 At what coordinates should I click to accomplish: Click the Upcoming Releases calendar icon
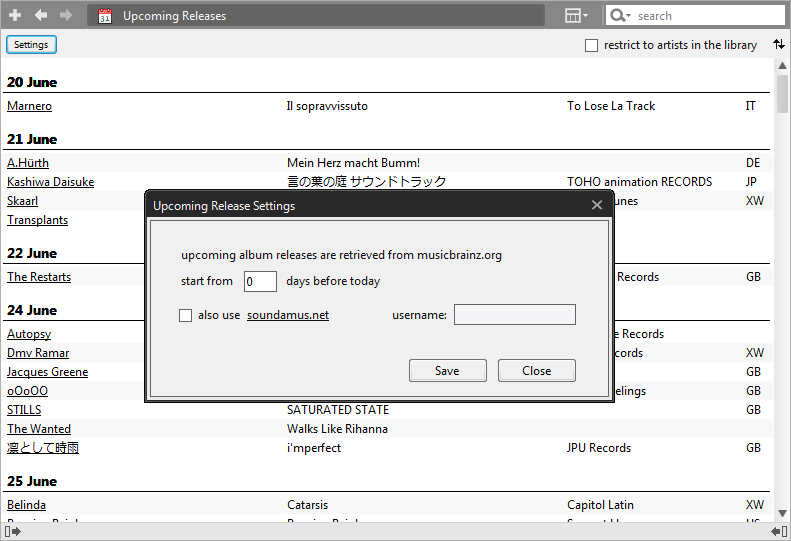[105, 16]
